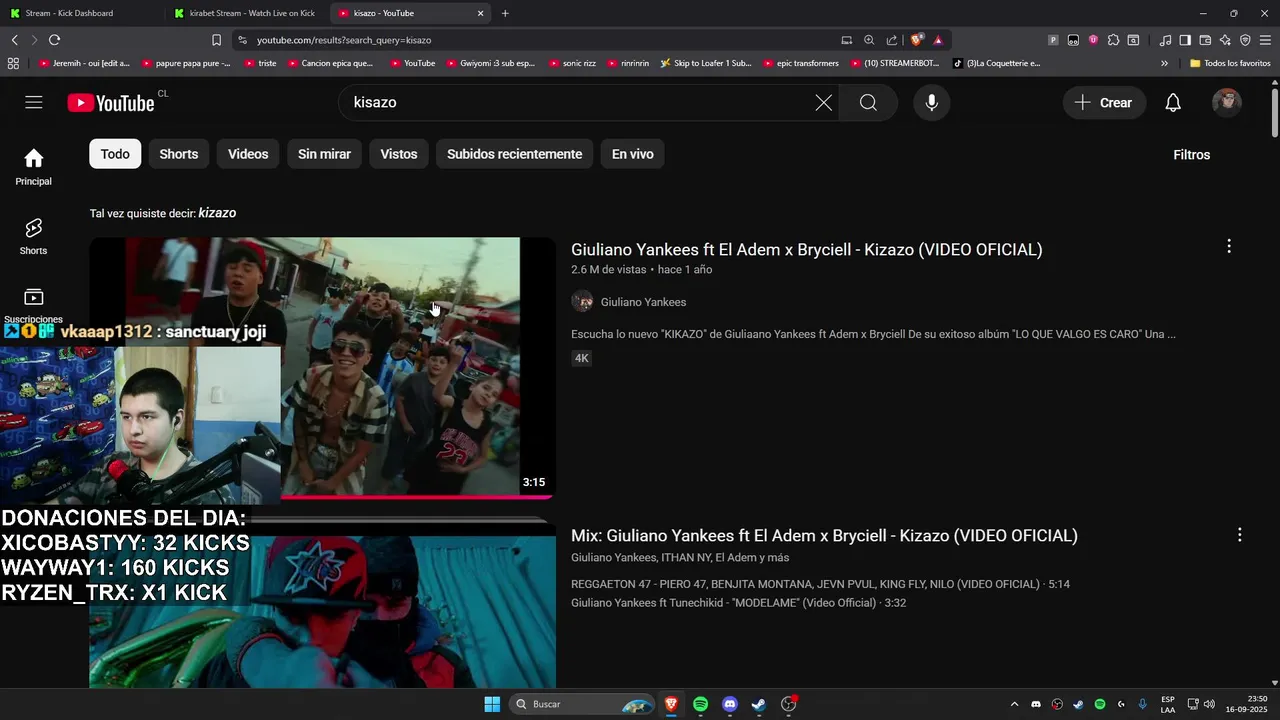Click the zoom magnifier in address bar
The height and width of the screenshot is (720, 1280).
tap(869, 40)
